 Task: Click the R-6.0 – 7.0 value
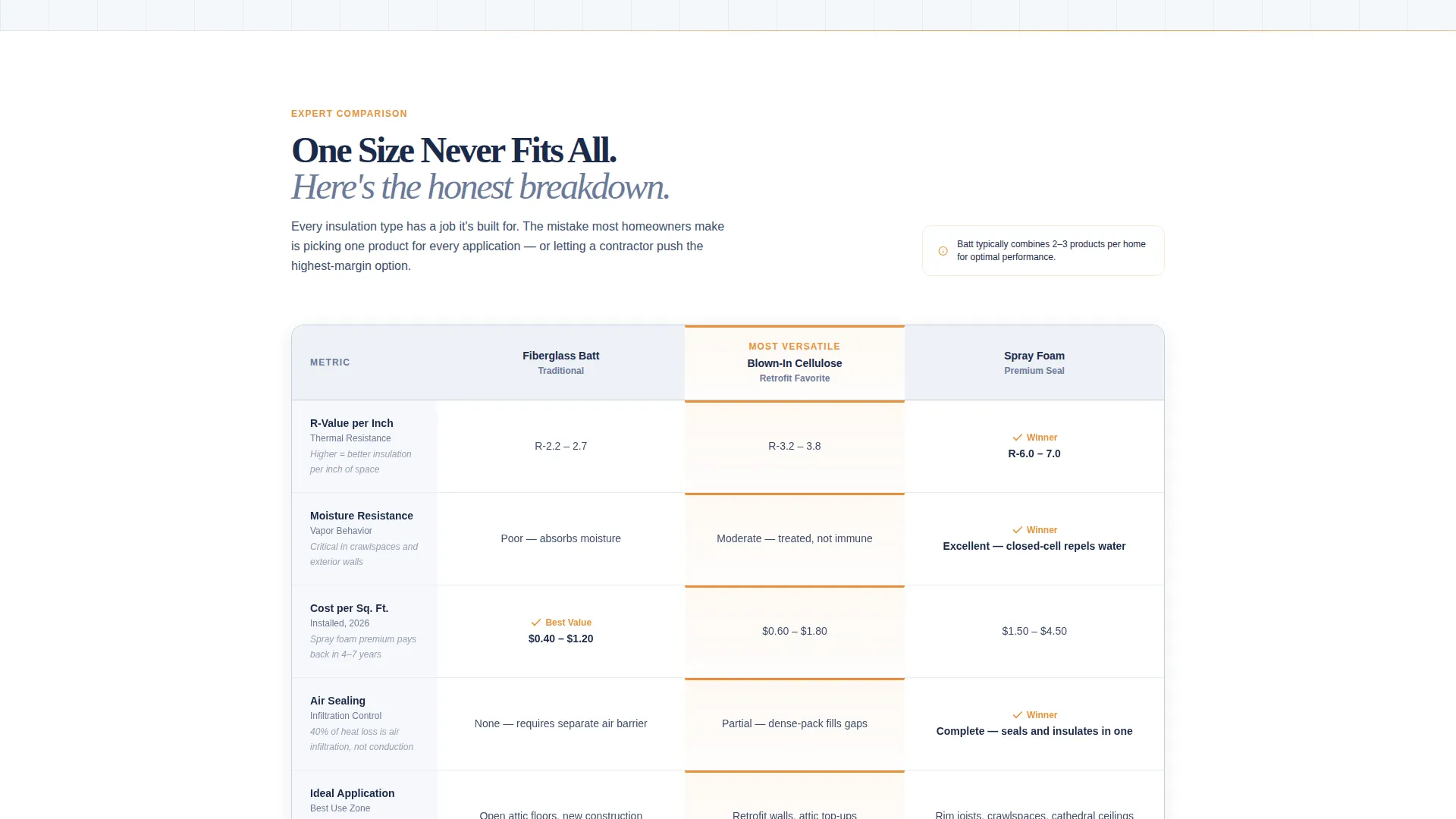(1034, 453)
